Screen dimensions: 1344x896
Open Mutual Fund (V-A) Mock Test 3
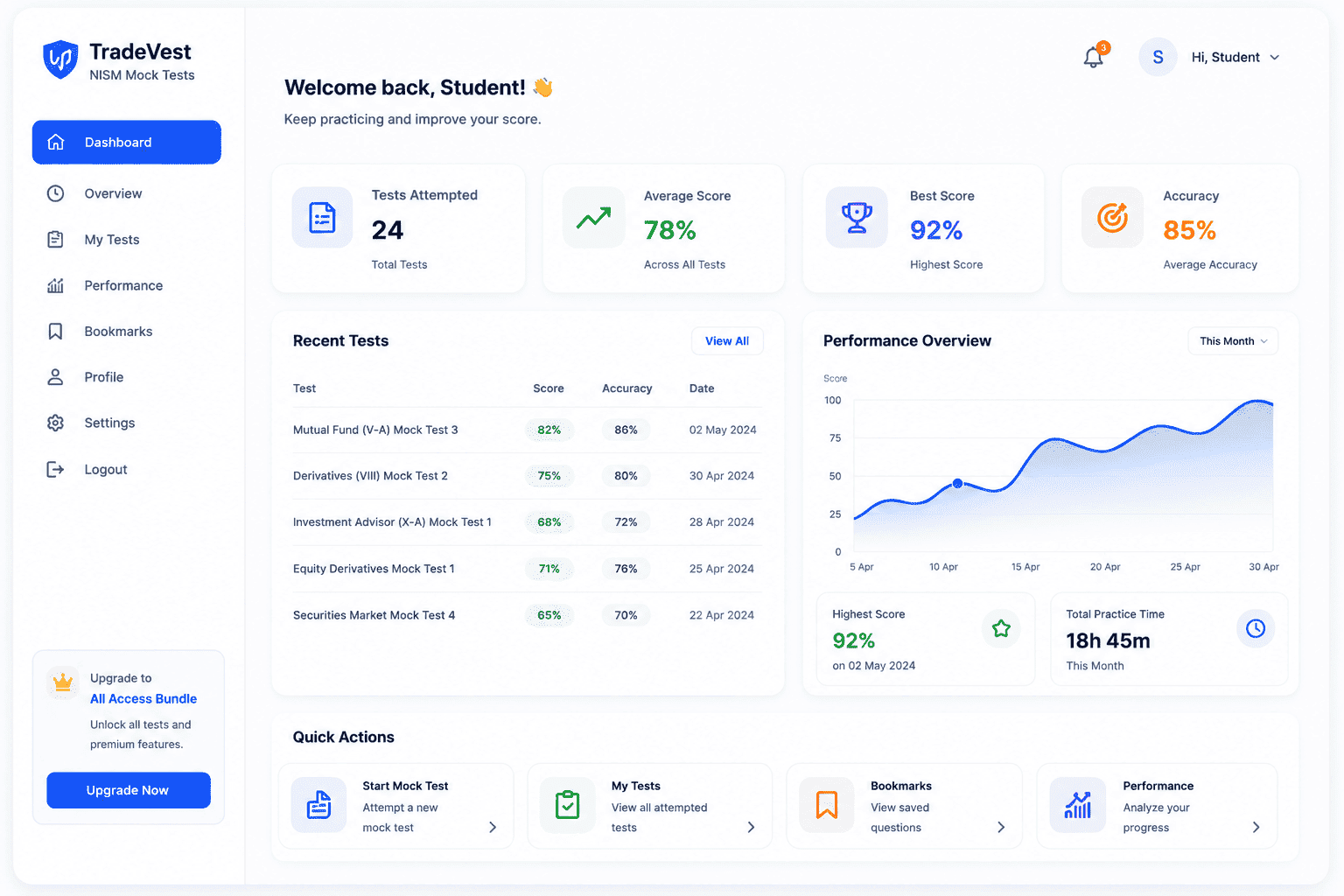pos(375,430)
